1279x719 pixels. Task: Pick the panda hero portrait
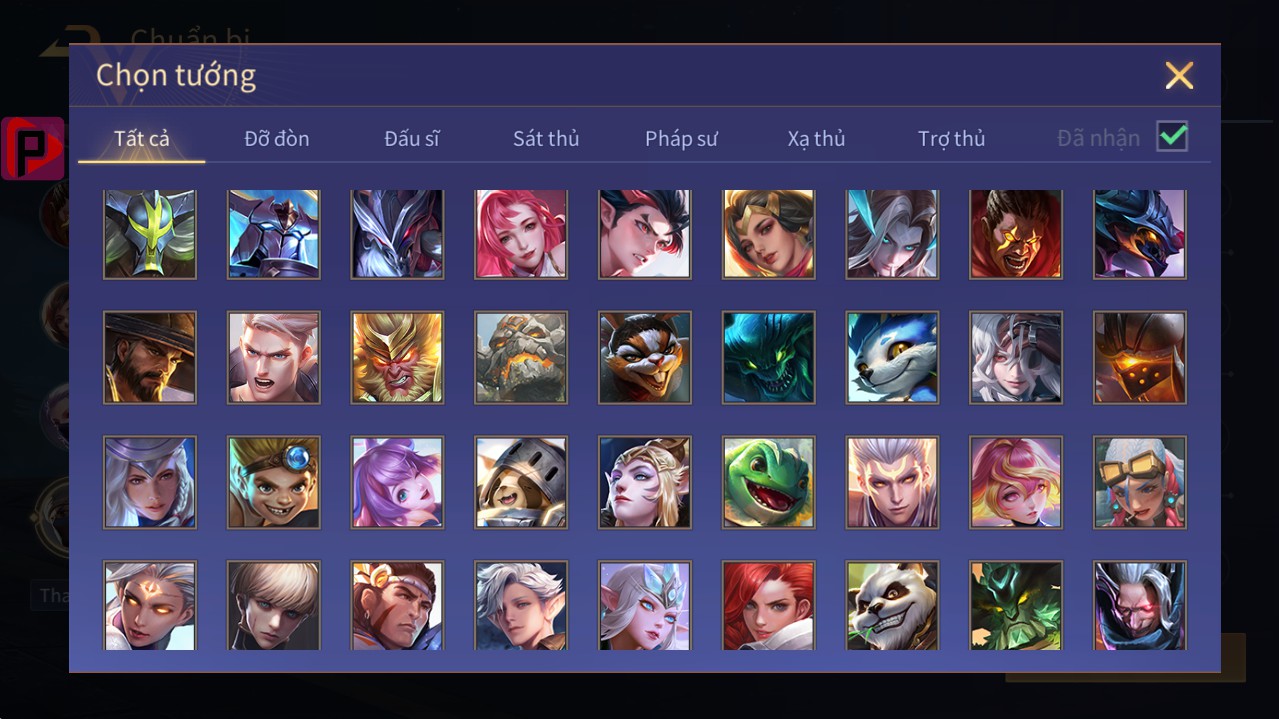(x=892, y=605)
